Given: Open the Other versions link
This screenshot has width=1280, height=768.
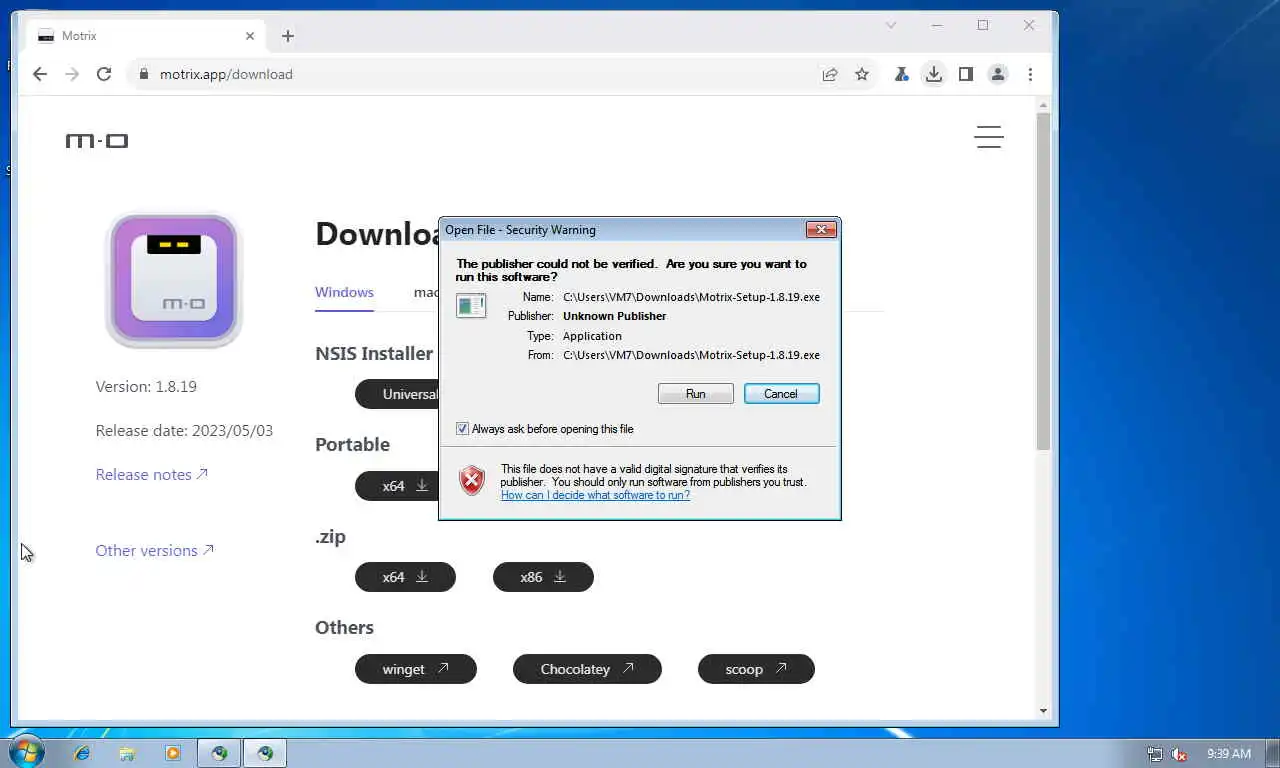Looking at the screenshot, I should (155, 551).
